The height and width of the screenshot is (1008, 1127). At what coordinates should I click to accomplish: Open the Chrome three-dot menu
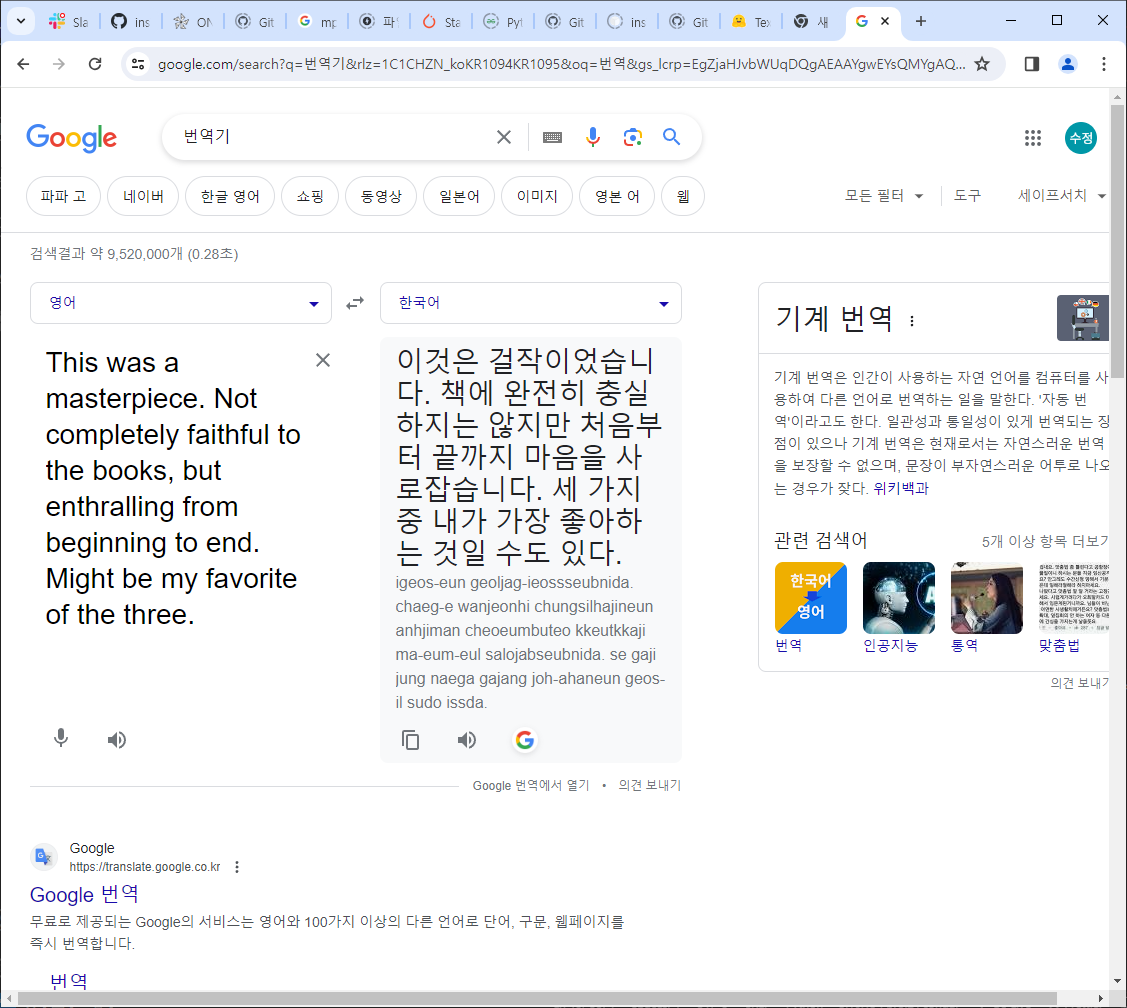coord(1104,64)
